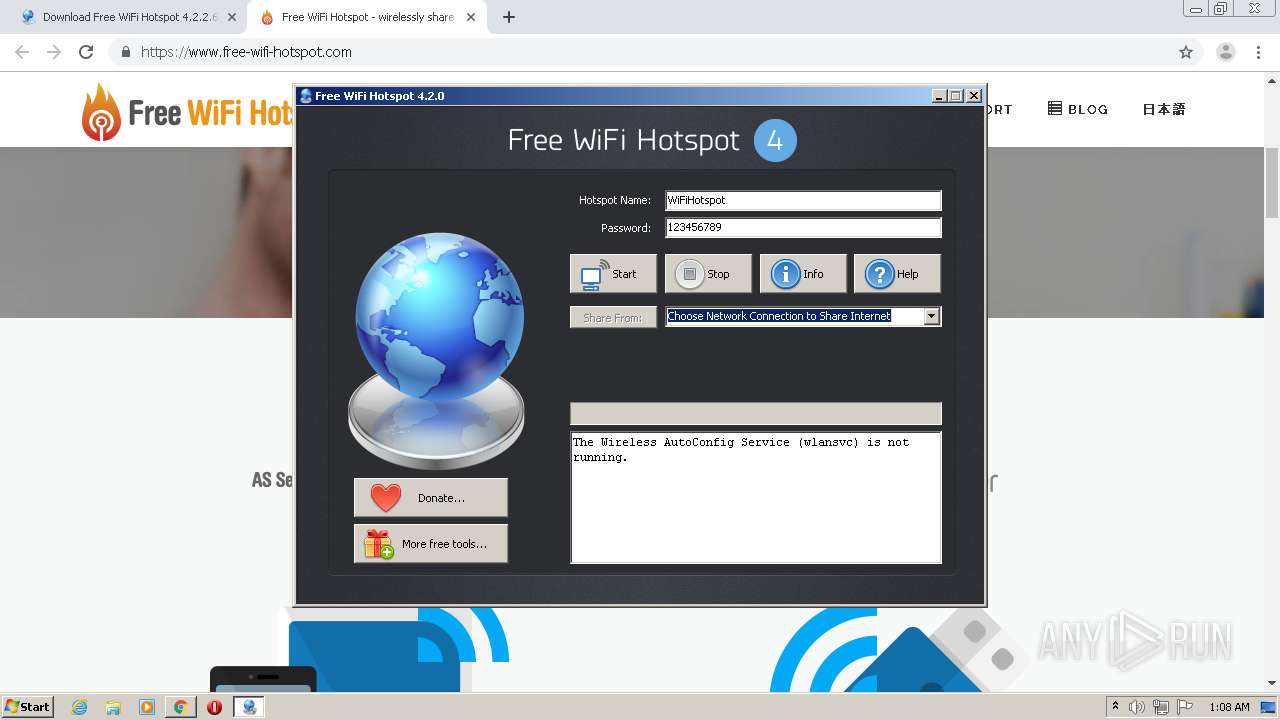Image resolution: width=1280 pixels, height=720 pixels.
Task: Select the Free WiFi Hotspot browser tab
Action: pos(367,17)
